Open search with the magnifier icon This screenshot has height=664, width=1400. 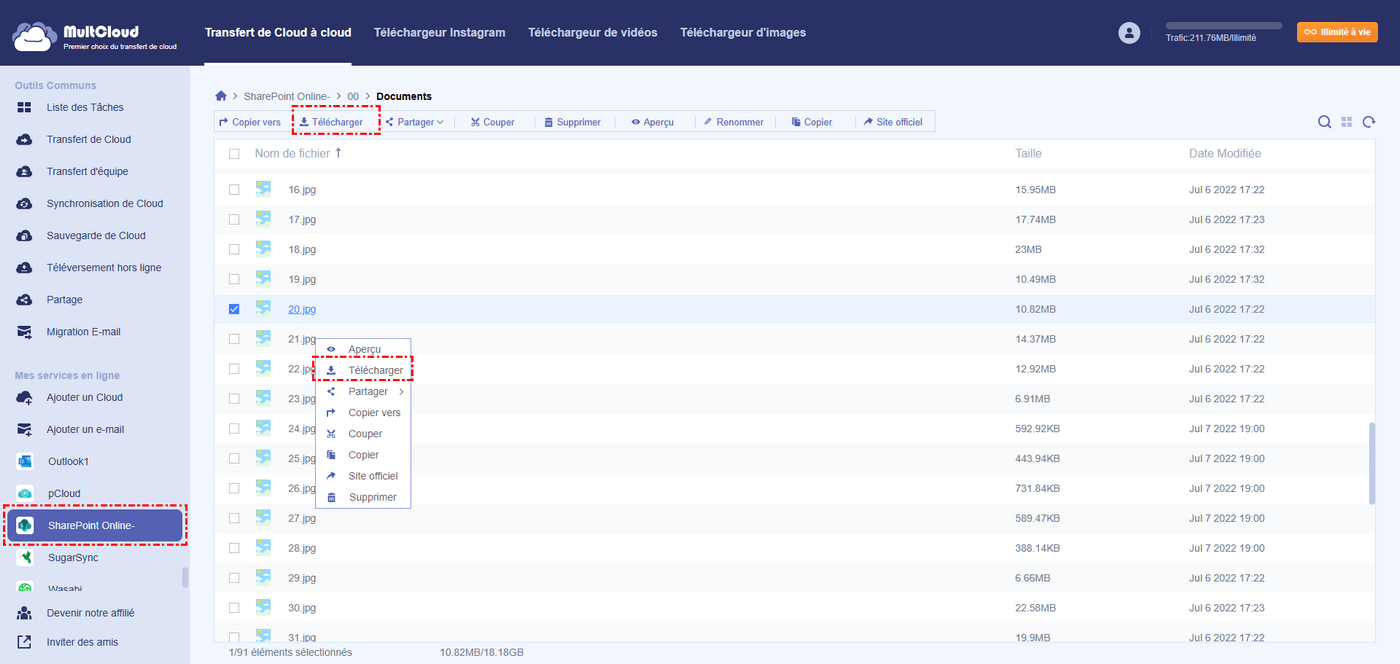tap(1324, 122)
